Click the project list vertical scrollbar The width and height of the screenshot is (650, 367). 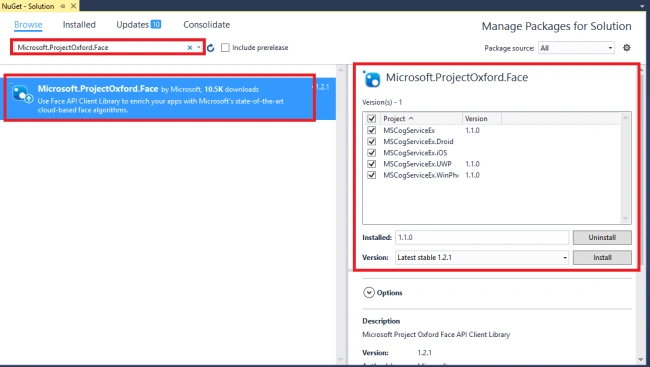[x=625, y=168]
